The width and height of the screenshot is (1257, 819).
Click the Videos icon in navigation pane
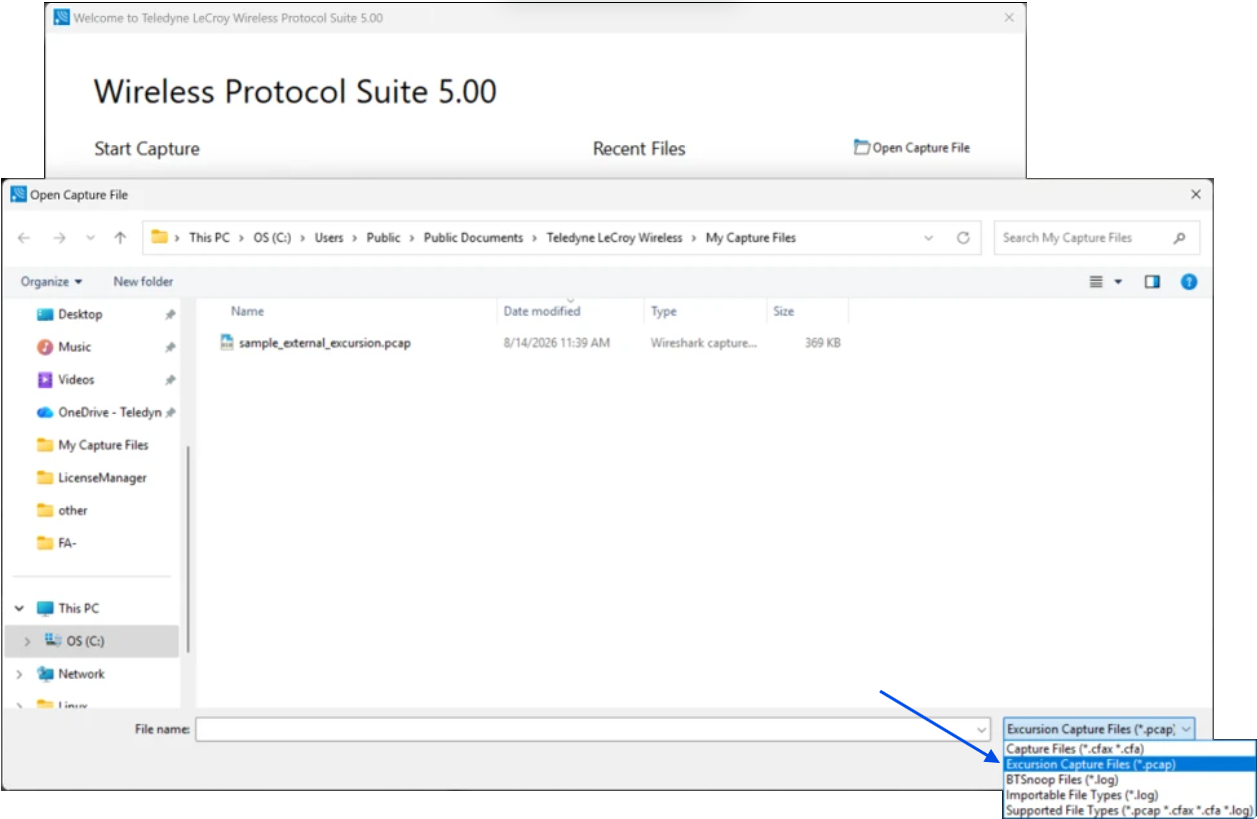coord(45,380)
